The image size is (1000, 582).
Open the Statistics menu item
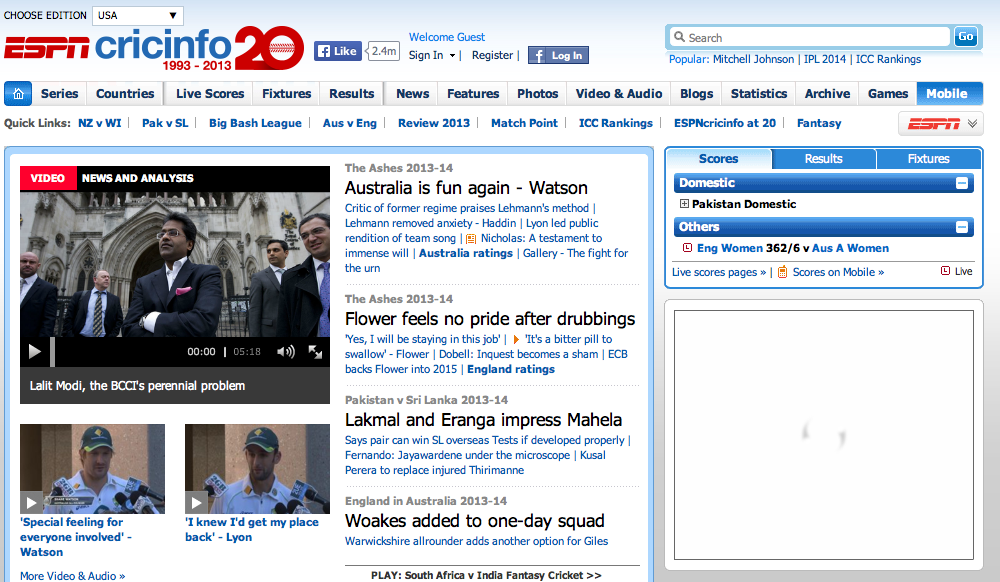[758, 94]
